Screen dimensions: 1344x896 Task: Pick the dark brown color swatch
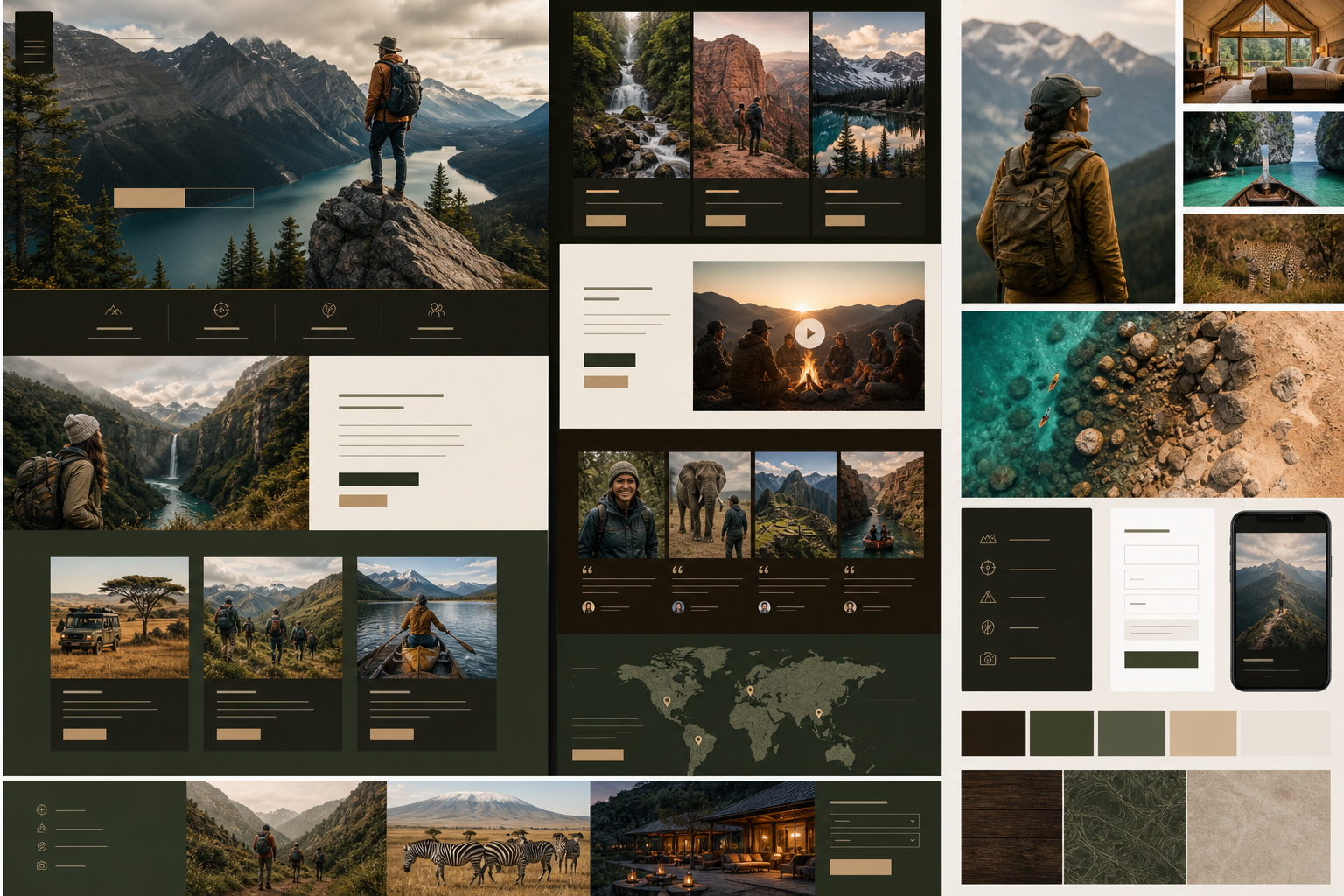click(993, 732)
